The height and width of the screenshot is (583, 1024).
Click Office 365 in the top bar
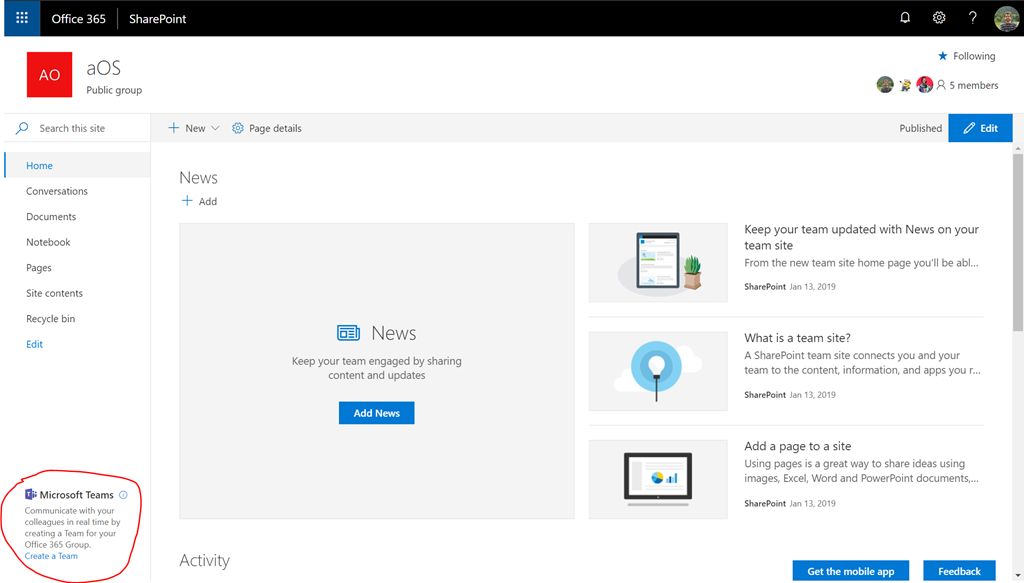tap(78, 18)
